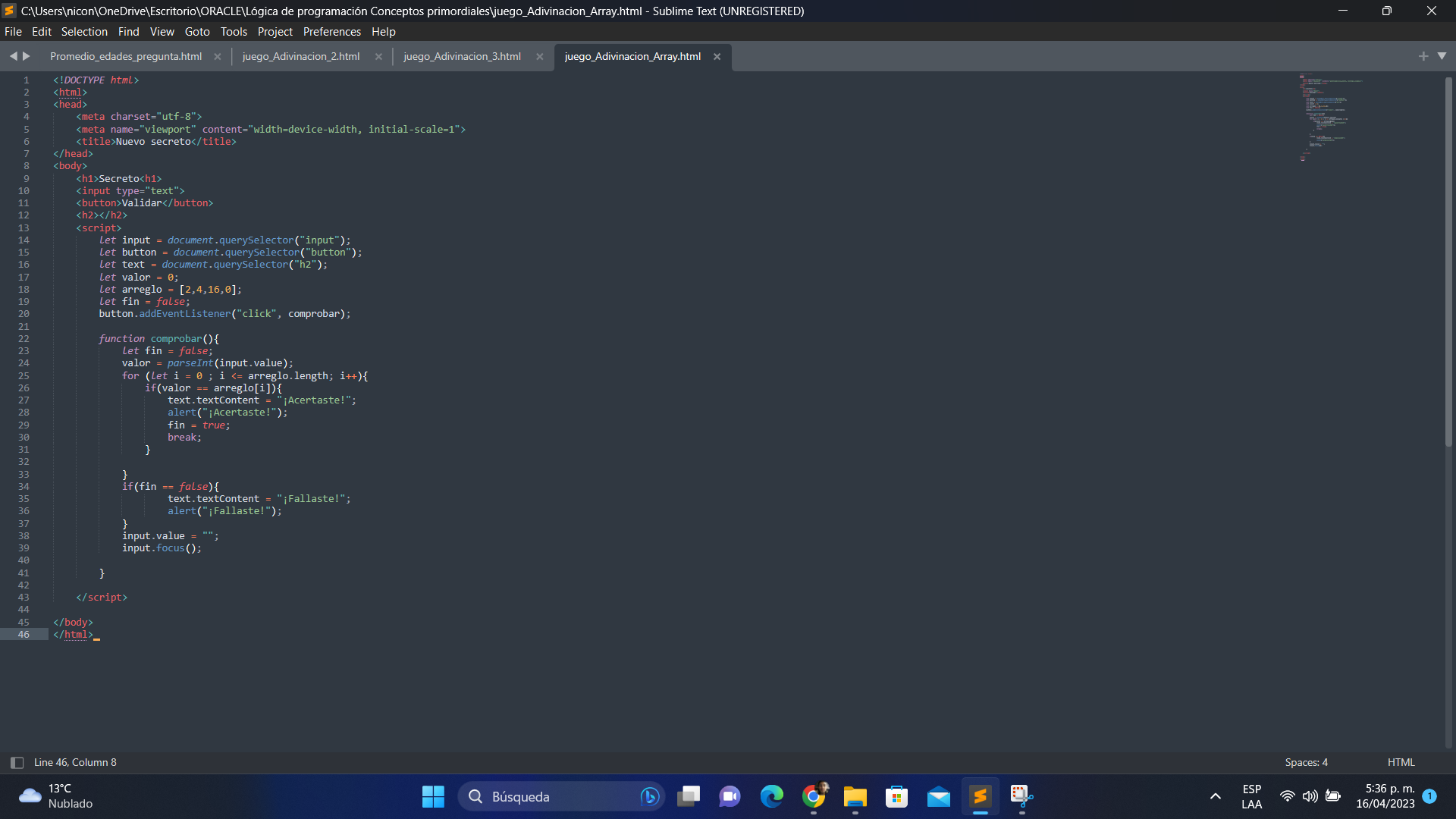Screen dimensions: 1456x819
Task: Open the View menu
Action: pos(162,32)
